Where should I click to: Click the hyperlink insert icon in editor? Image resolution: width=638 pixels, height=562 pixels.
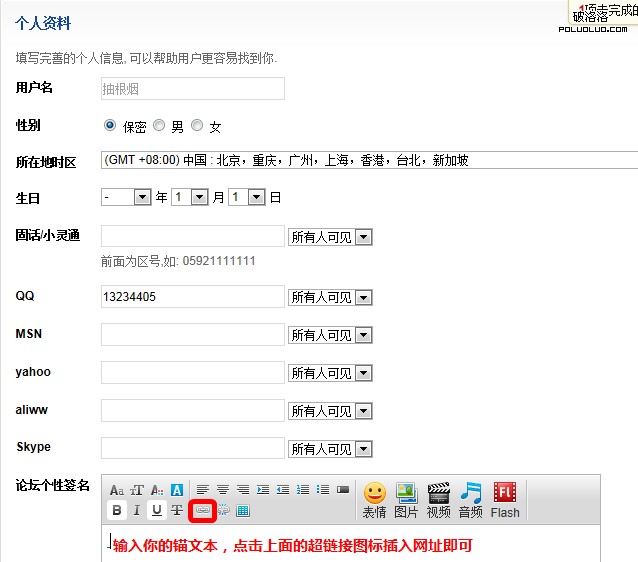(x=203, y=510)
